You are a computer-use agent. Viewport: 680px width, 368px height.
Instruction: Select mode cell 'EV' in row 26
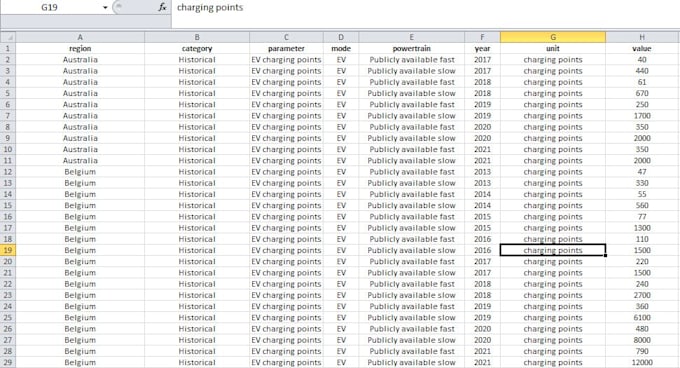tap(341, 329)
